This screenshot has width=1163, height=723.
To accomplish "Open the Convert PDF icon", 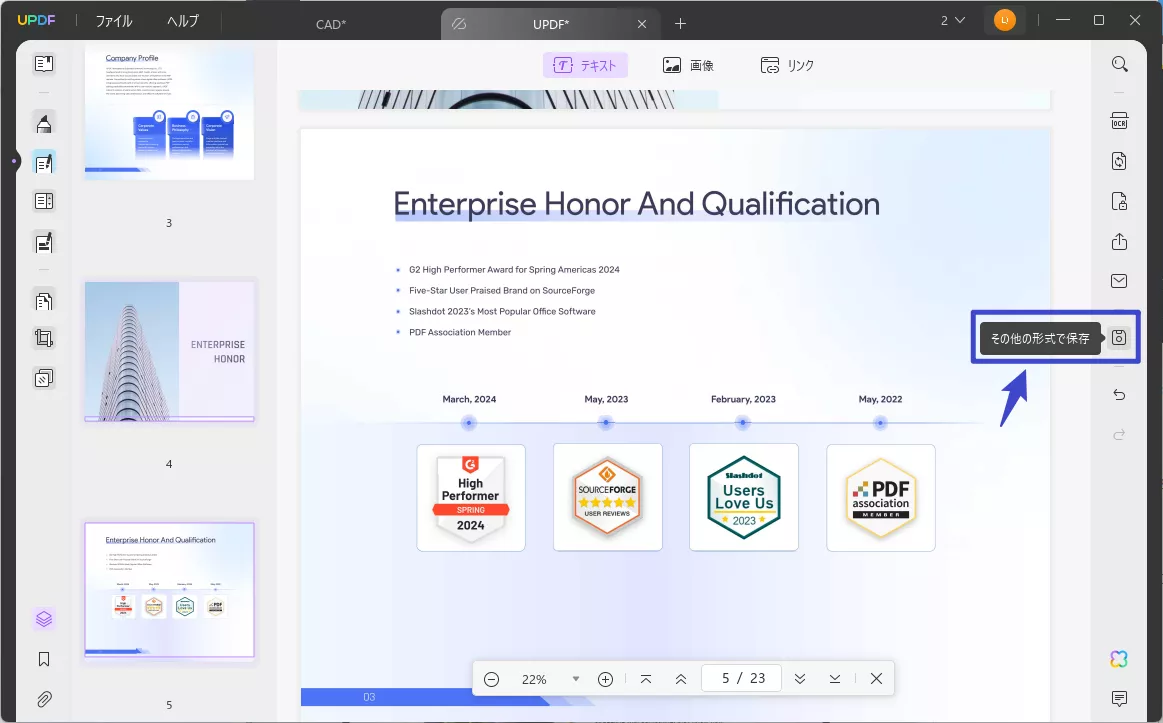I will 1119,161.
